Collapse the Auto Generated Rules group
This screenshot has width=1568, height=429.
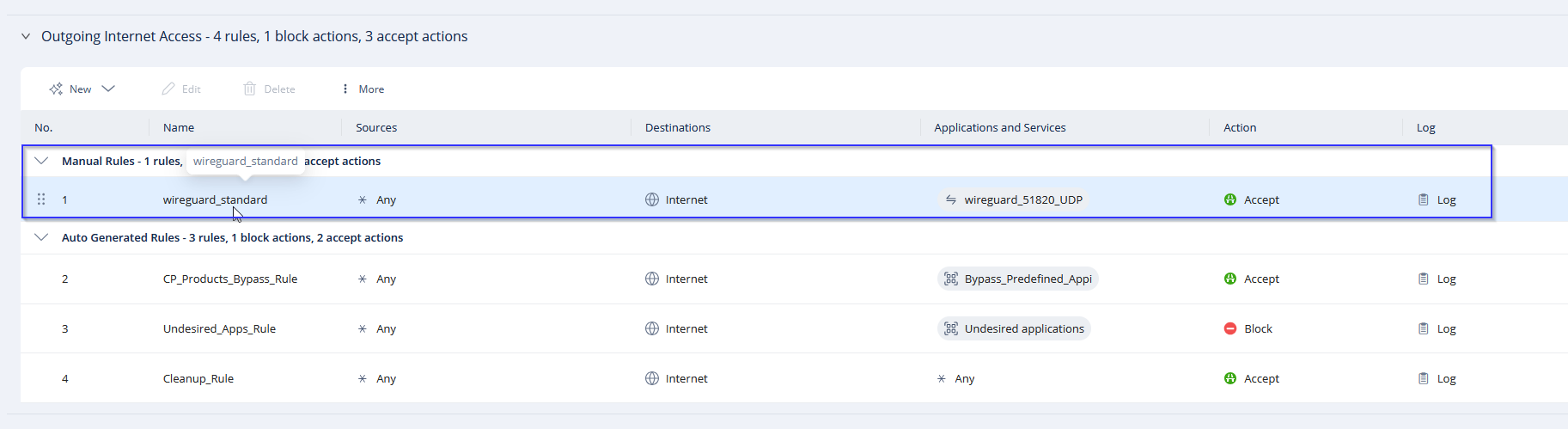click(41, 237)
